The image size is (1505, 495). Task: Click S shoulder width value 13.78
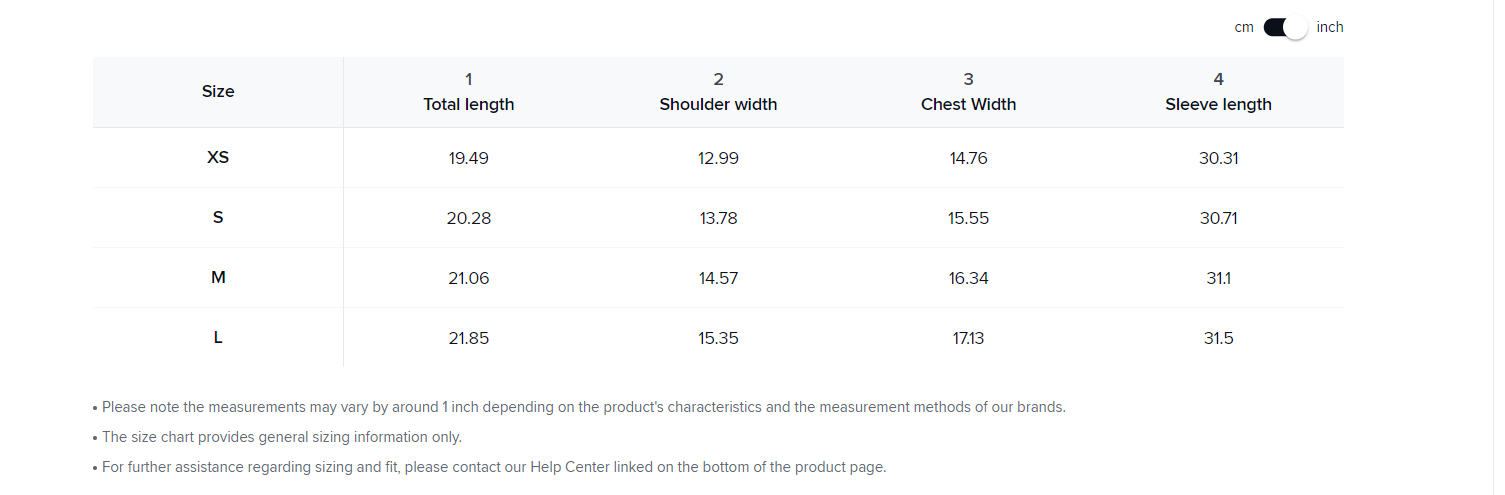718,218
